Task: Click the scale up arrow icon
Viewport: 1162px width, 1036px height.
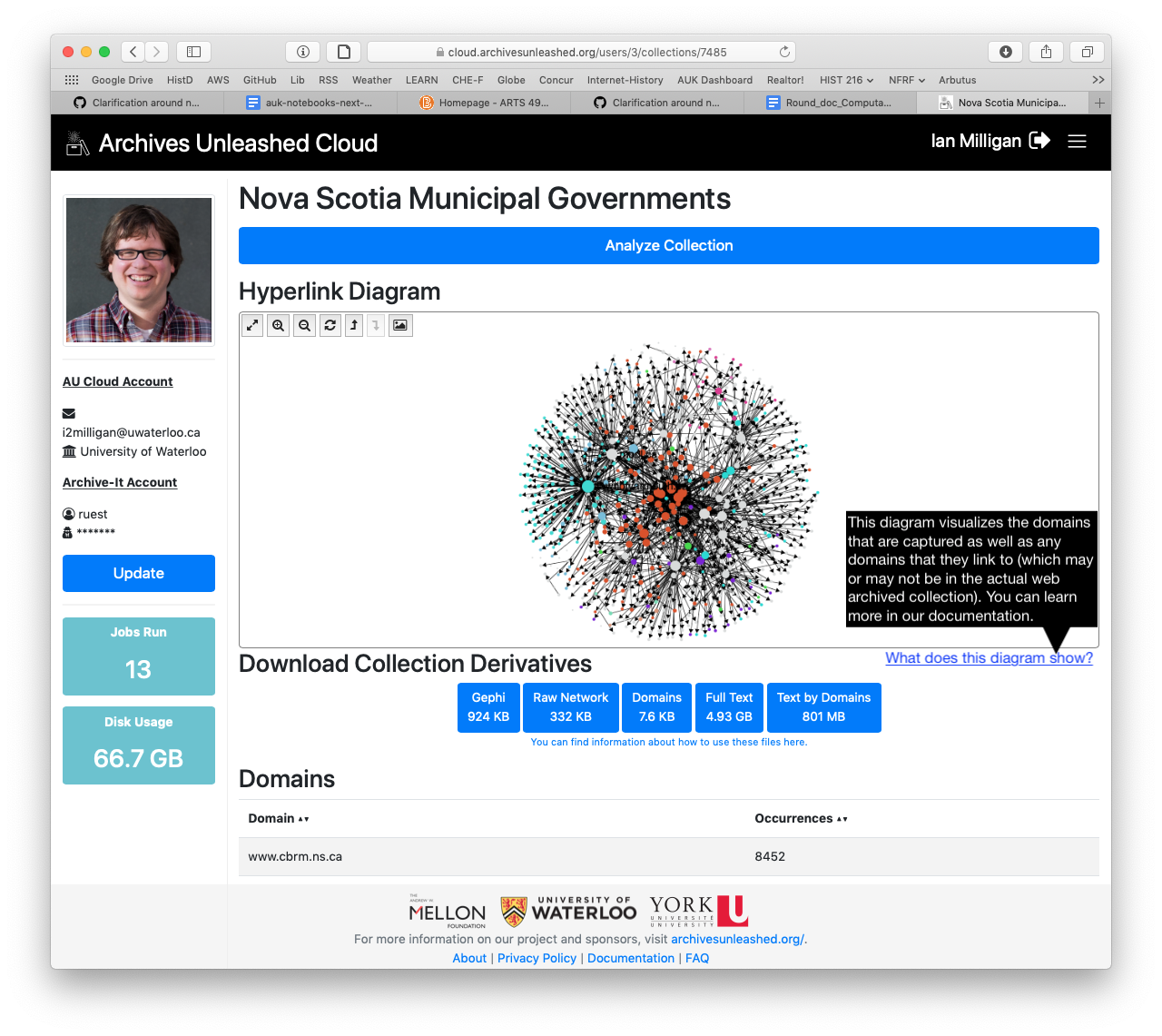Action: [x=354, y=325]
